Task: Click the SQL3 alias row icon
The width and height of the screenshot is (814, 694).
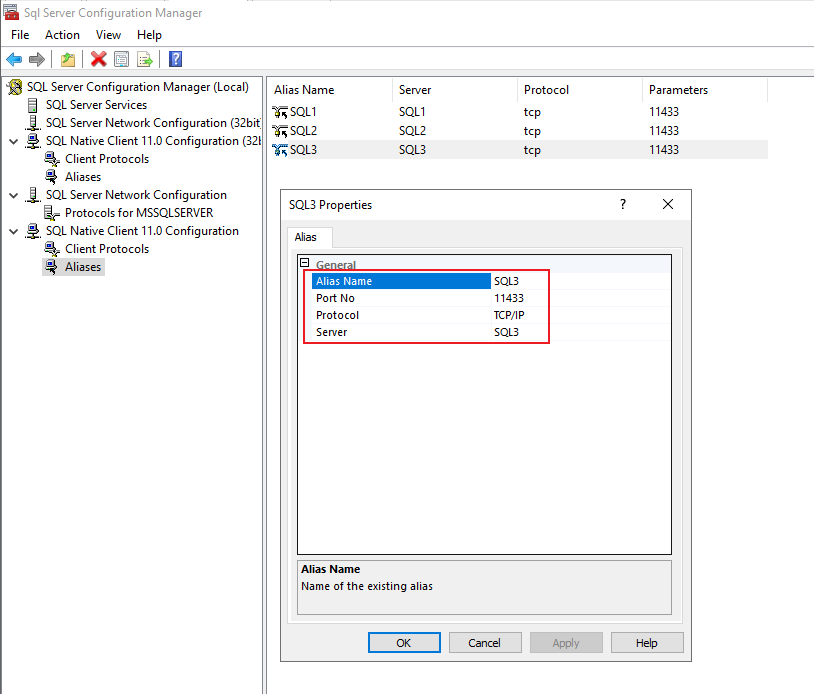Action: tap(280, 150)
